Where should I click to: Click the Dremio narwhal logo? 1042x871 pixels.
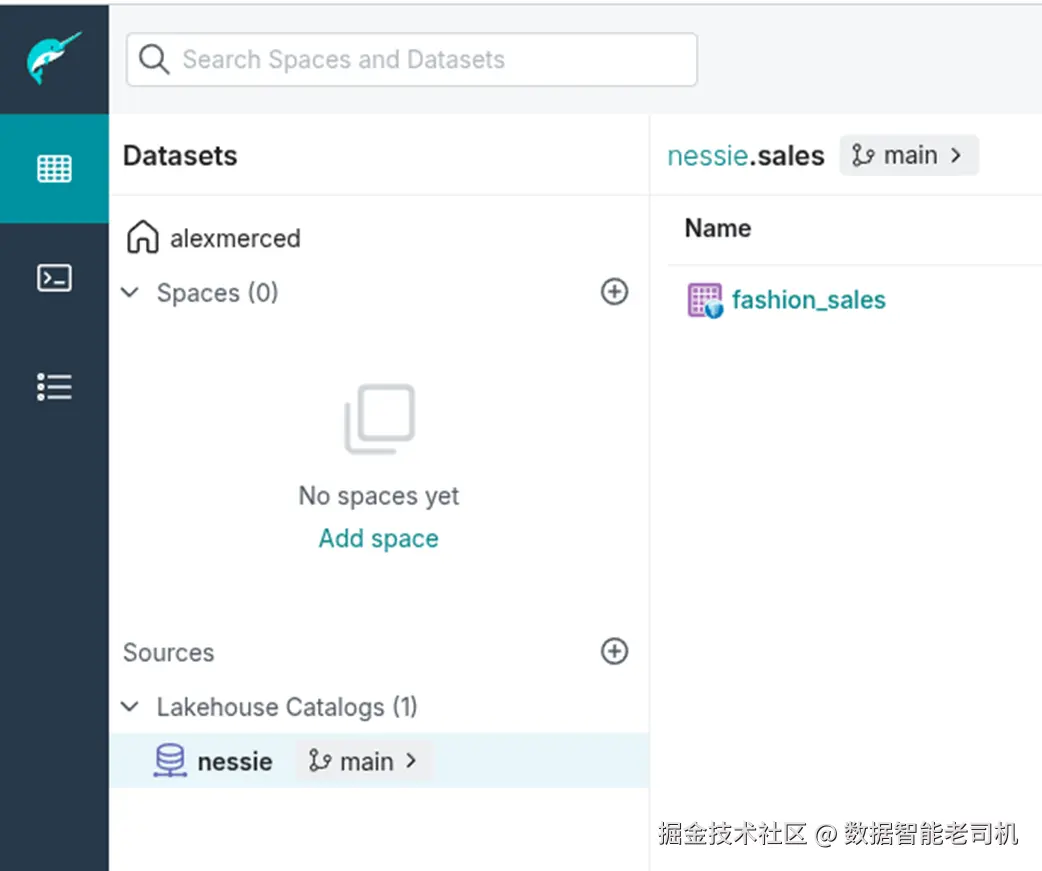coord(54,58)
